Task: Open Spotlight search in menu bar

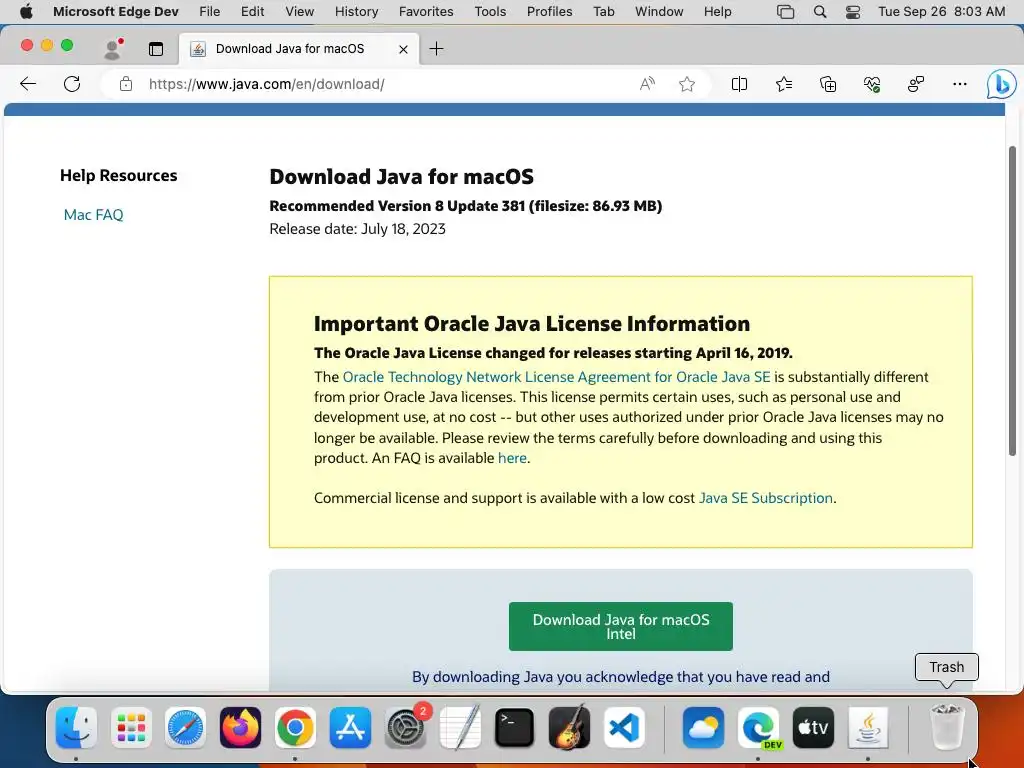Action: point(820,11)
